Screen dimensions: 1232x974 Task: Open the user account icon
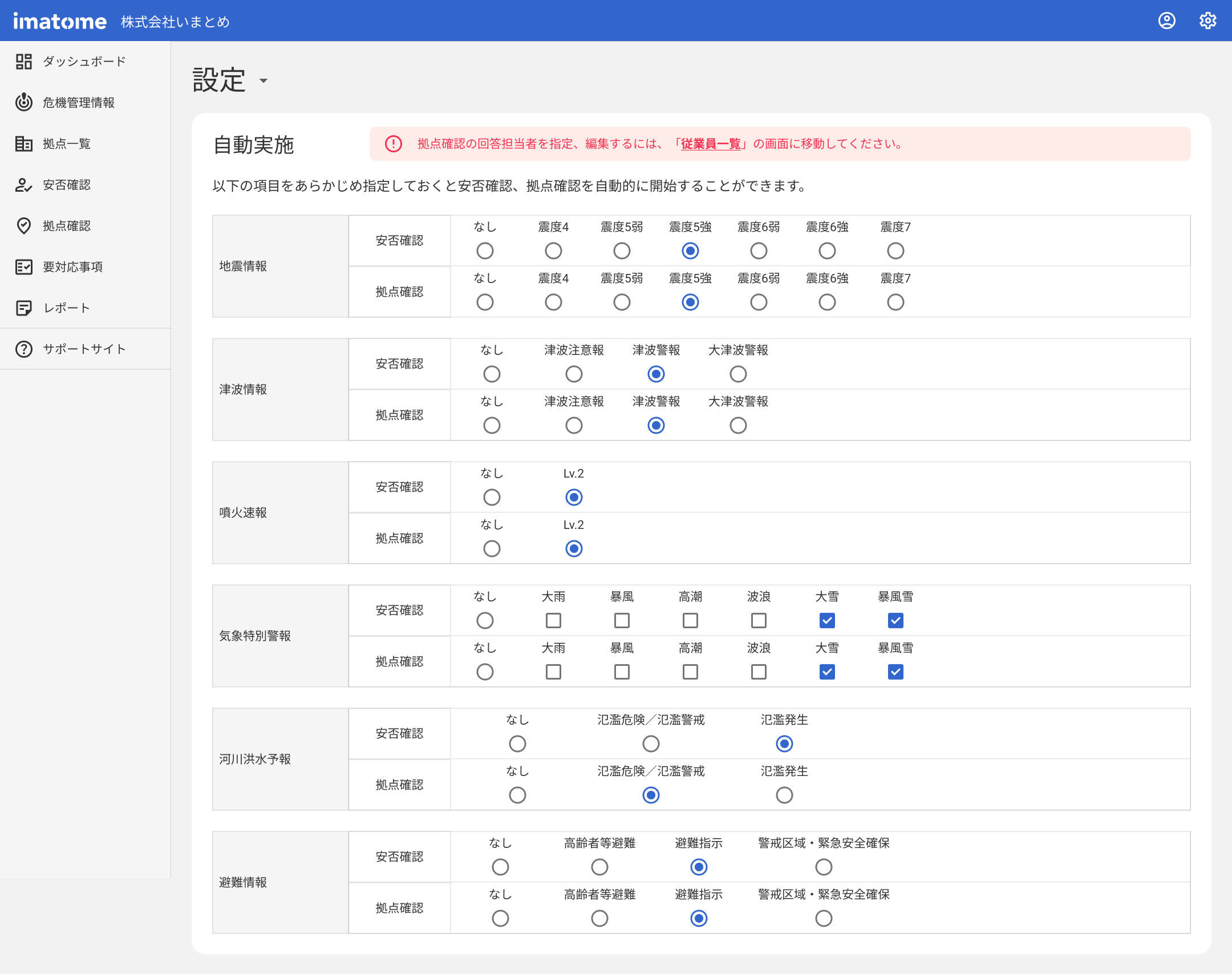(x=1166, y=21)
